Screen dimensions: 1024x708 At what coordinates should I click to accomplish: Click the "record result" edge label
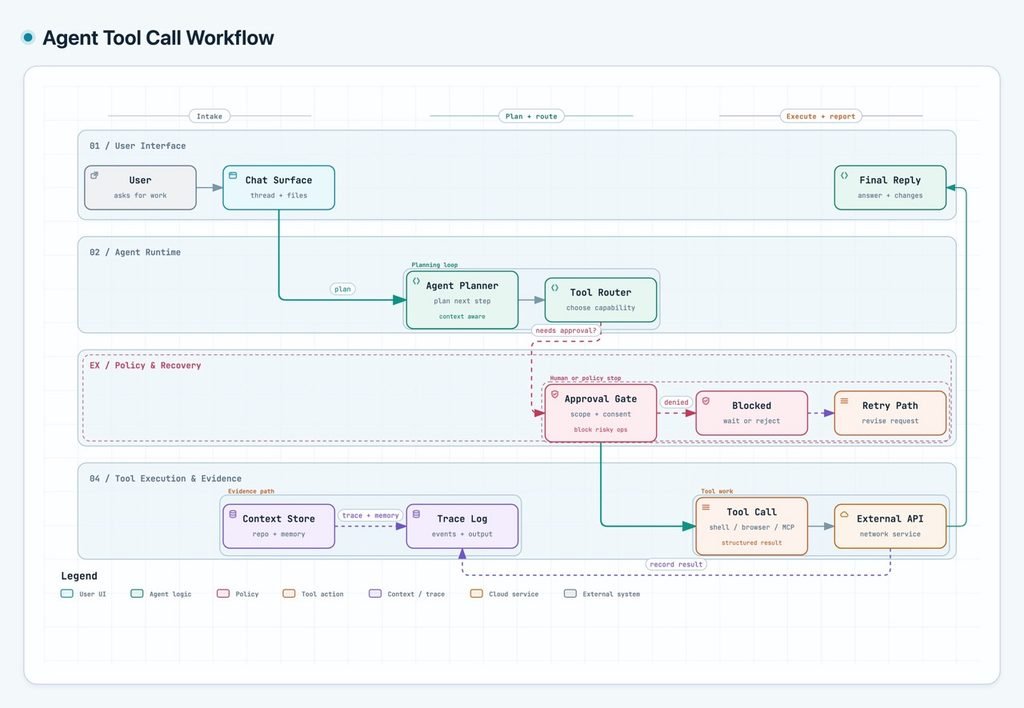[676, 564]
